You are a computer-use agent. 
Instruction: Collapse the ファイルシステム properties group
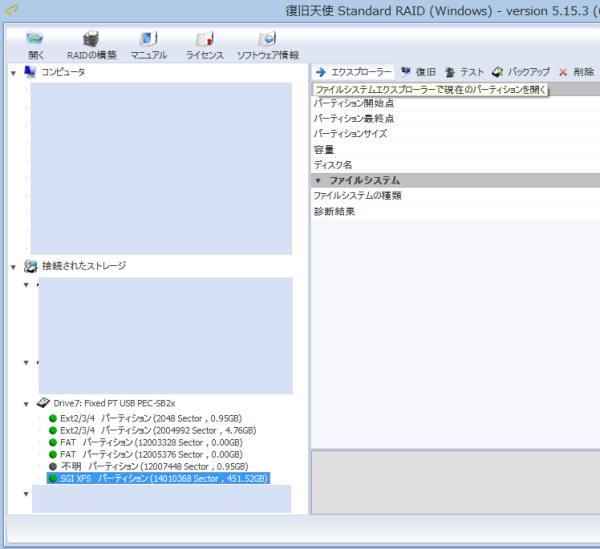click(x=318, y=180)
